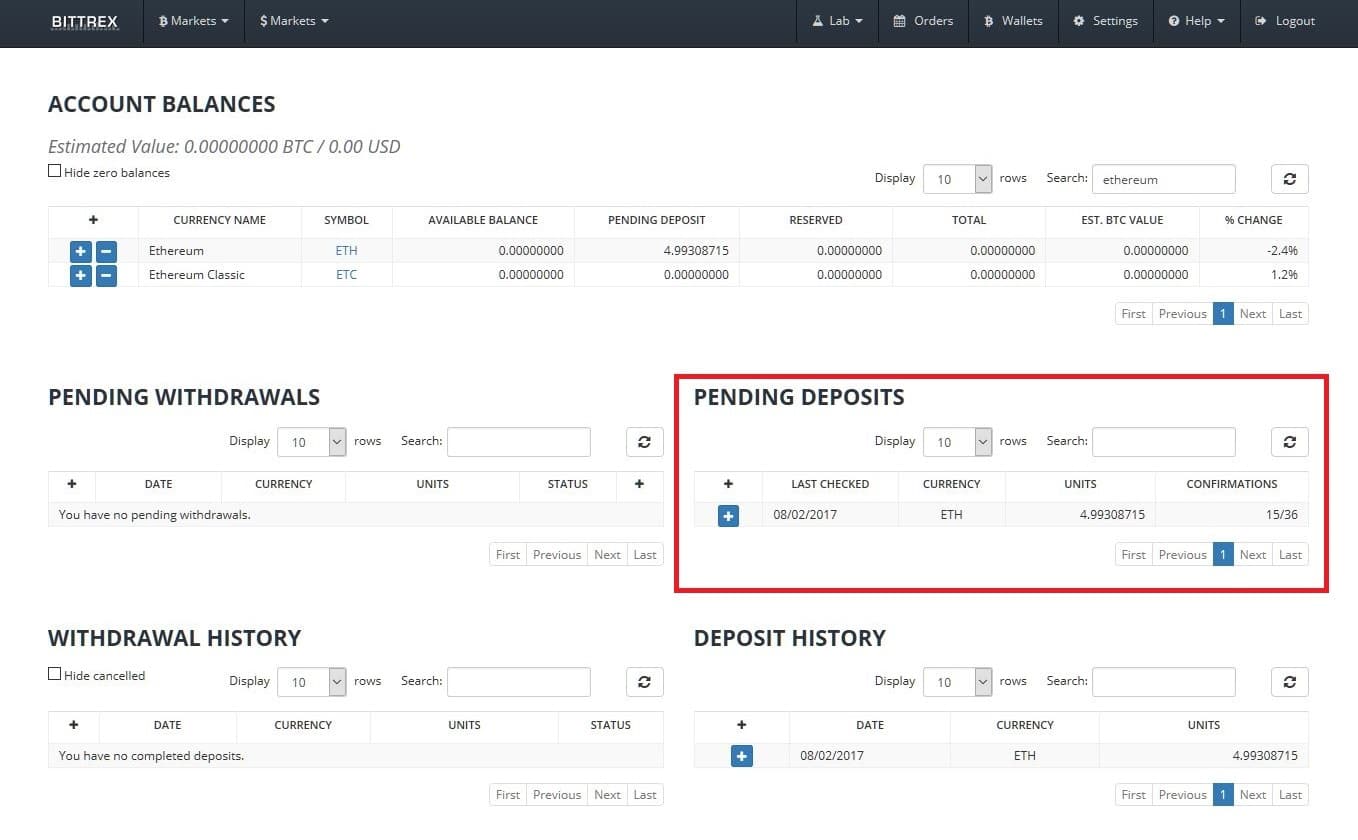1358x840 pixels.
Task: Expand the ETH row in Deposit History
Action: (x=741, y=755)
